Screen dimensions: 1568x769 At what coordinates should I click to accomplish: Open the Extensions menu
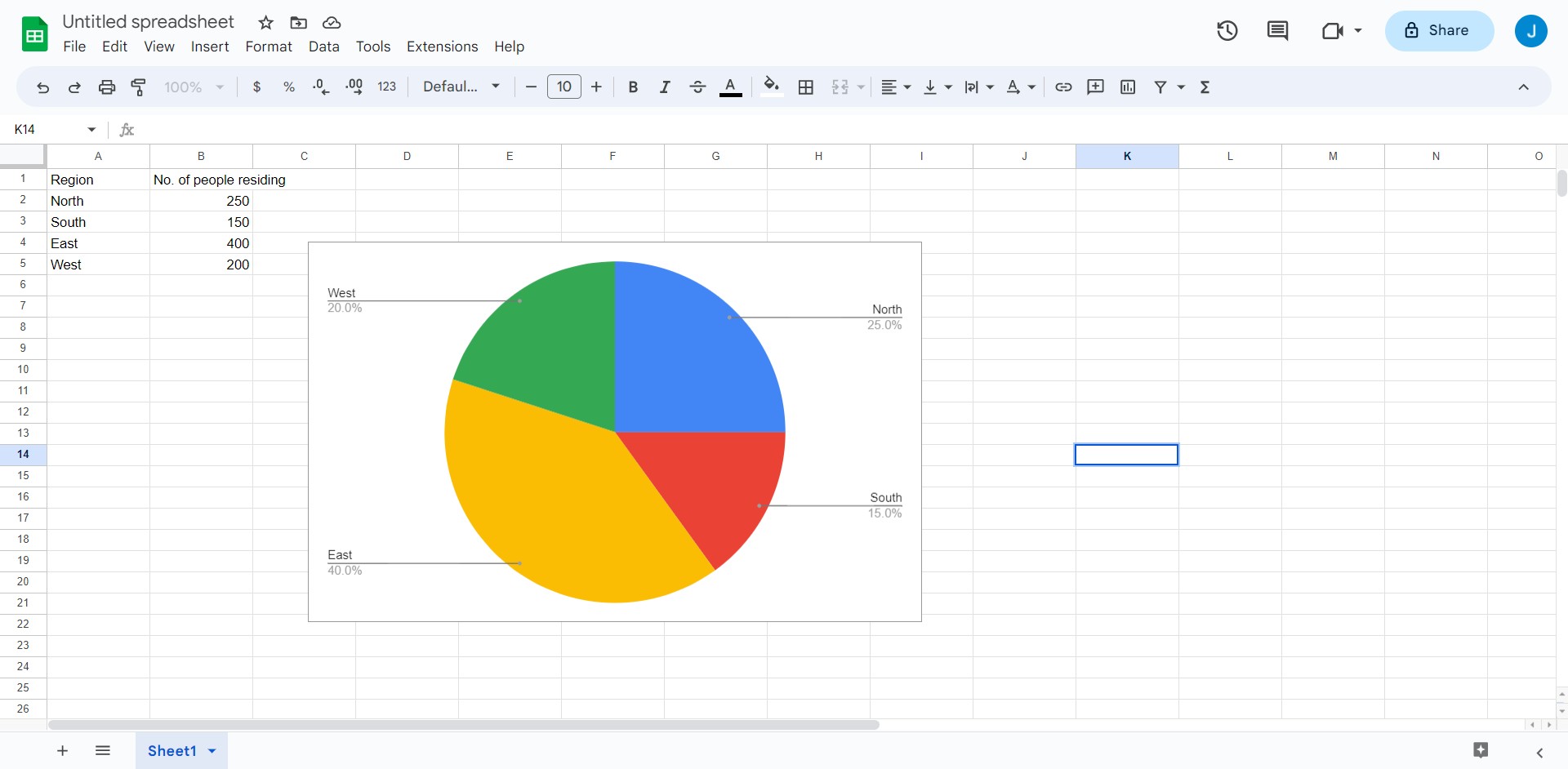click(x=442, y=47)
